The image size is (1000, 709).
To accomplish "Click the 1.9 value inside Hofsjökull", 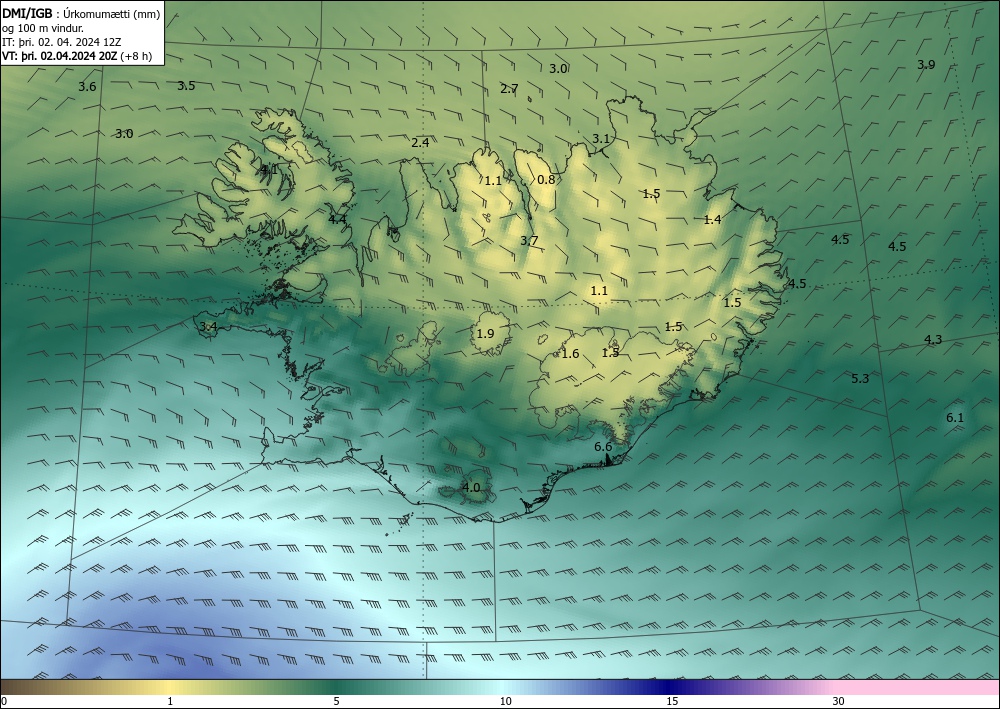I will 485,333.
